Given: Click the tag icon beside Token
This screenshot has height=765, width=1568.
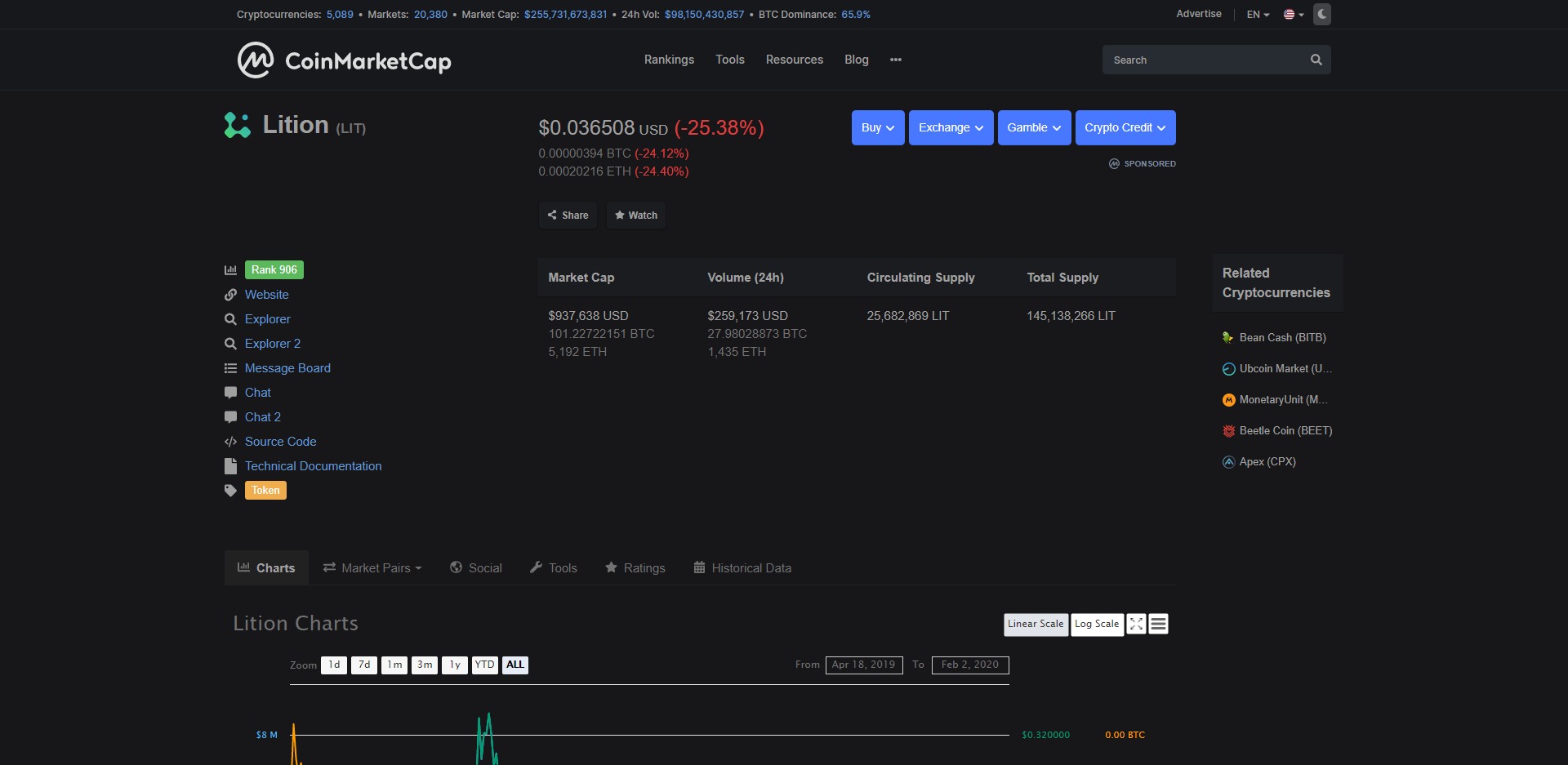Looking at the screenshot, I should (x=230, y=491).
